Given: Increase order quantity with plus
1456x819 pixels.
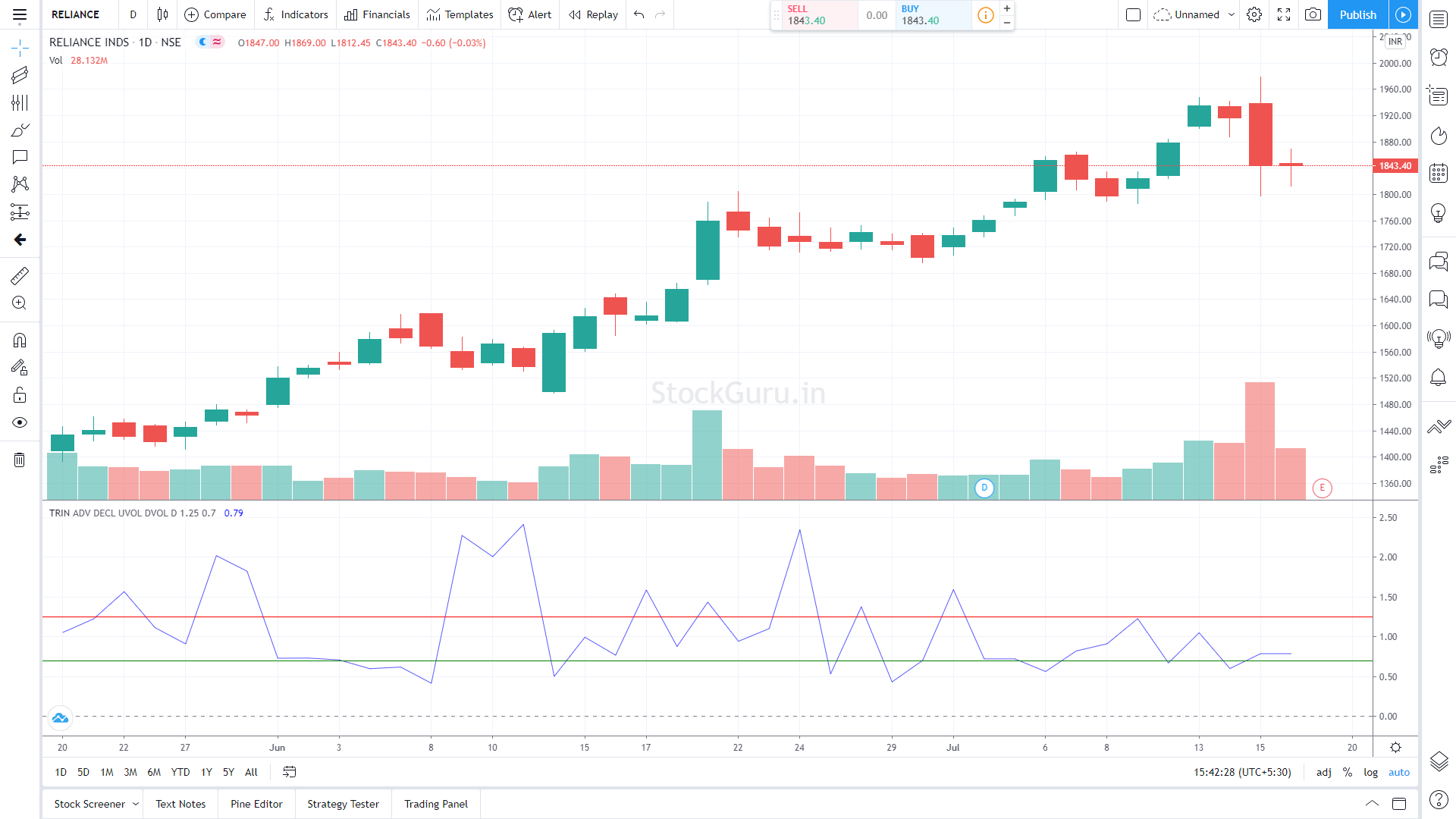Looking at the screenshot, I should pyautogui.click(x=1007, y=8).
